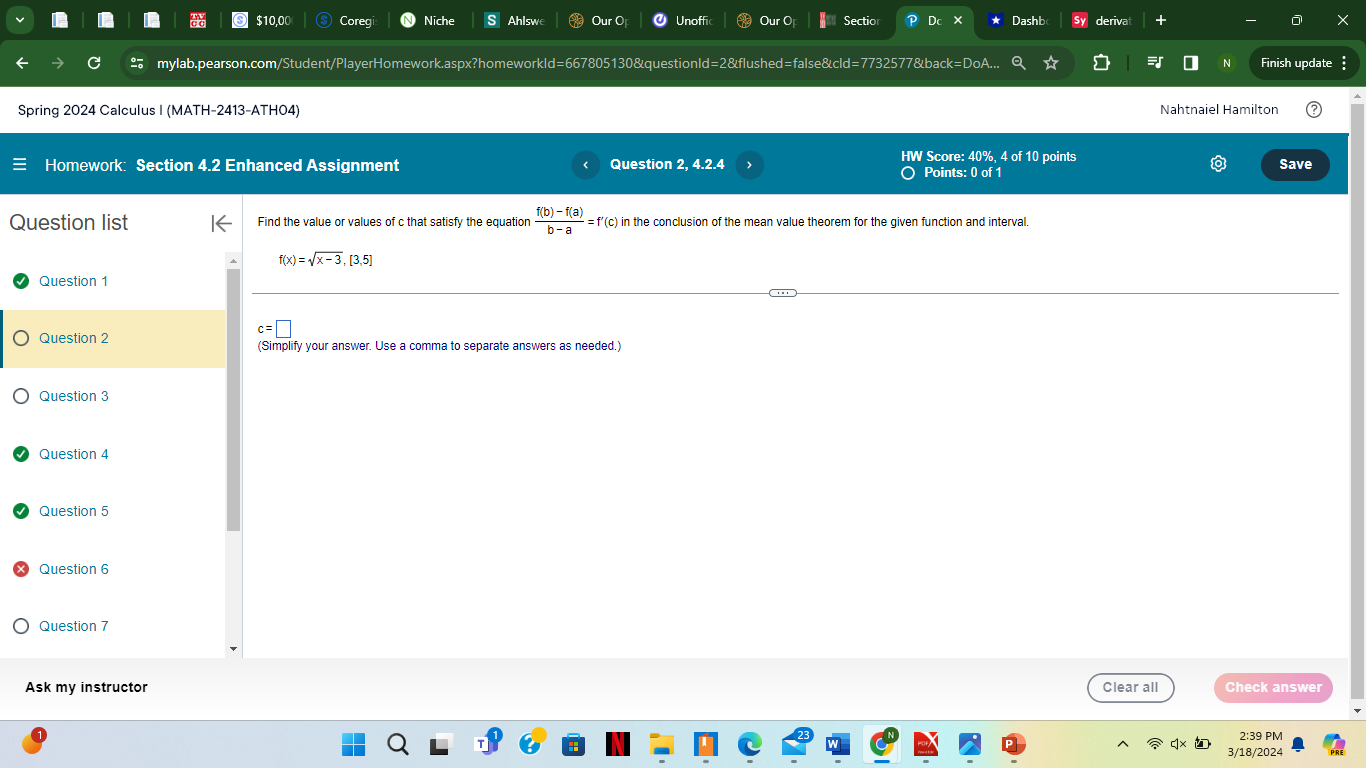Open PowerPoint from the taskbar
The image size is (1366, 768).
pos(1013,744)
